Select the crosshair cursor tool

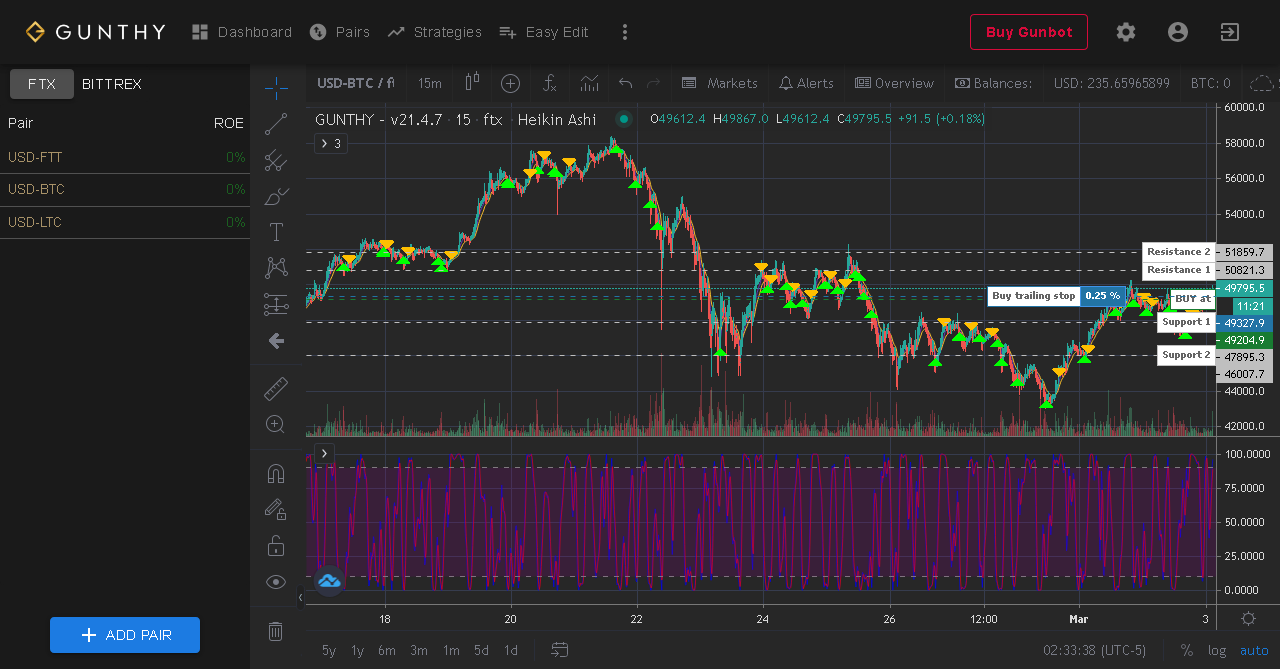[x=276, y=88]
